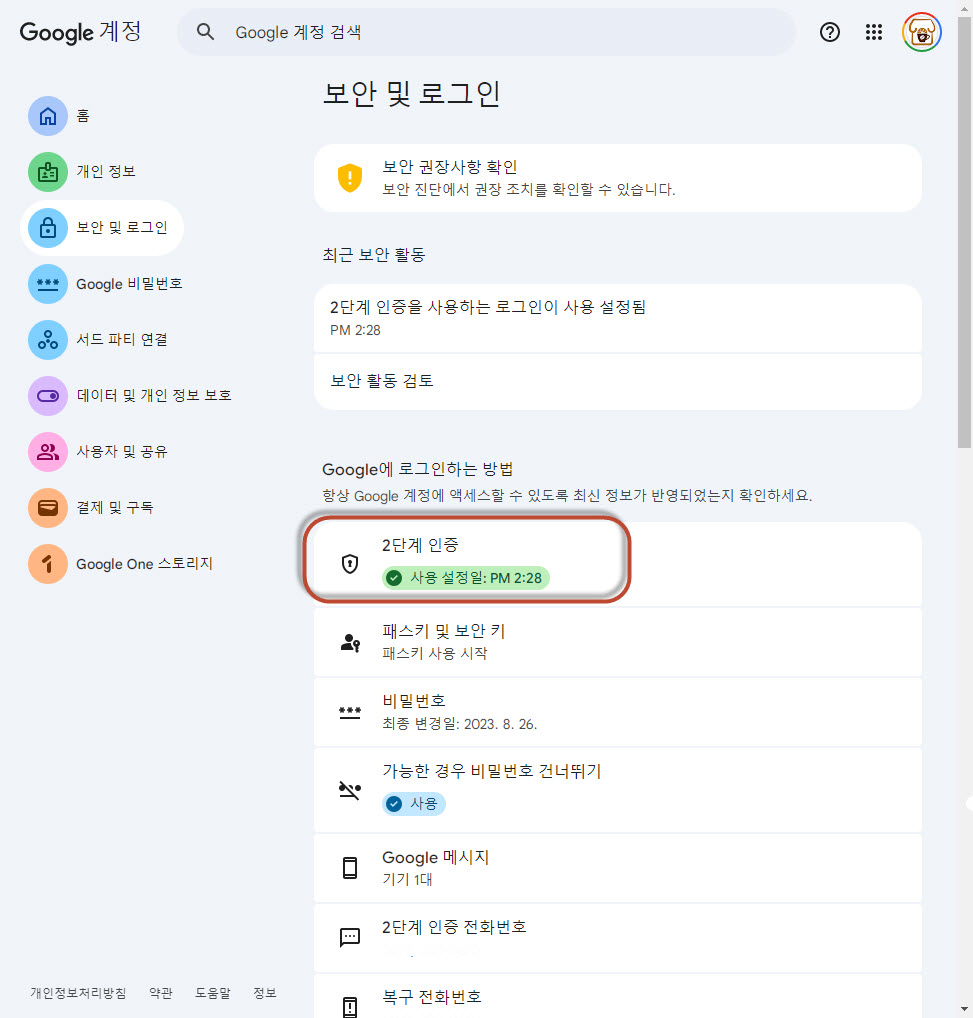Viewport: 973px width, 1018px height.
Task: Click the 서드 파티 연결 icon
Action: [47, 340]
